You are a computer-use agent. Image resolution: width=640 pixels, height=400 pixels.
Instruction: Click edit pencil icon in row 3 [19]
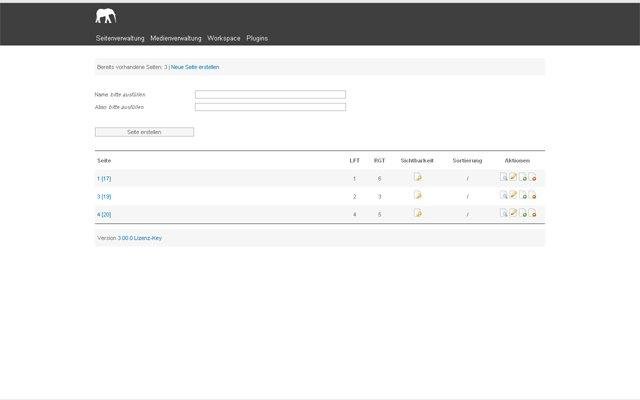pos(513,195)
